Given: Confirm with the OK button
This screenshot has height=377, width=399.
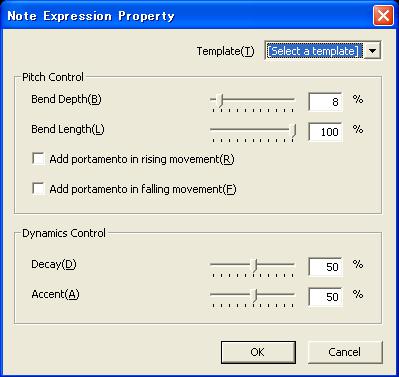Looking at the screenshot, I should tap(258, 352).
